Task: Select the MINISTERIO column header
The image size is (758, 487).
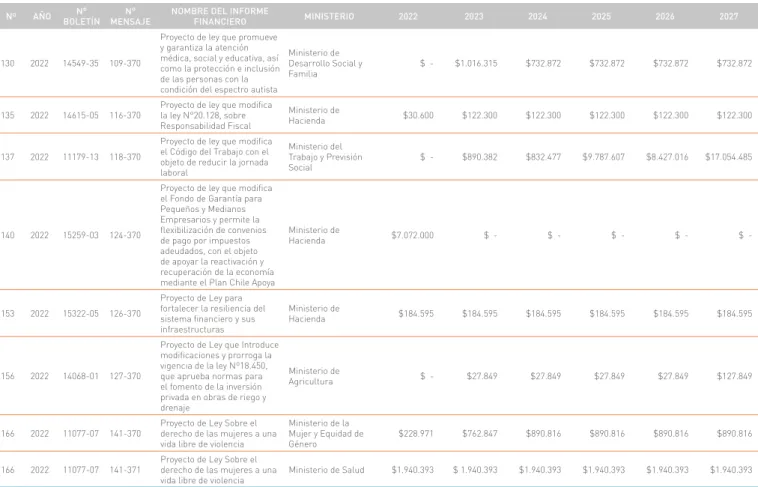Action: (329, 16)
